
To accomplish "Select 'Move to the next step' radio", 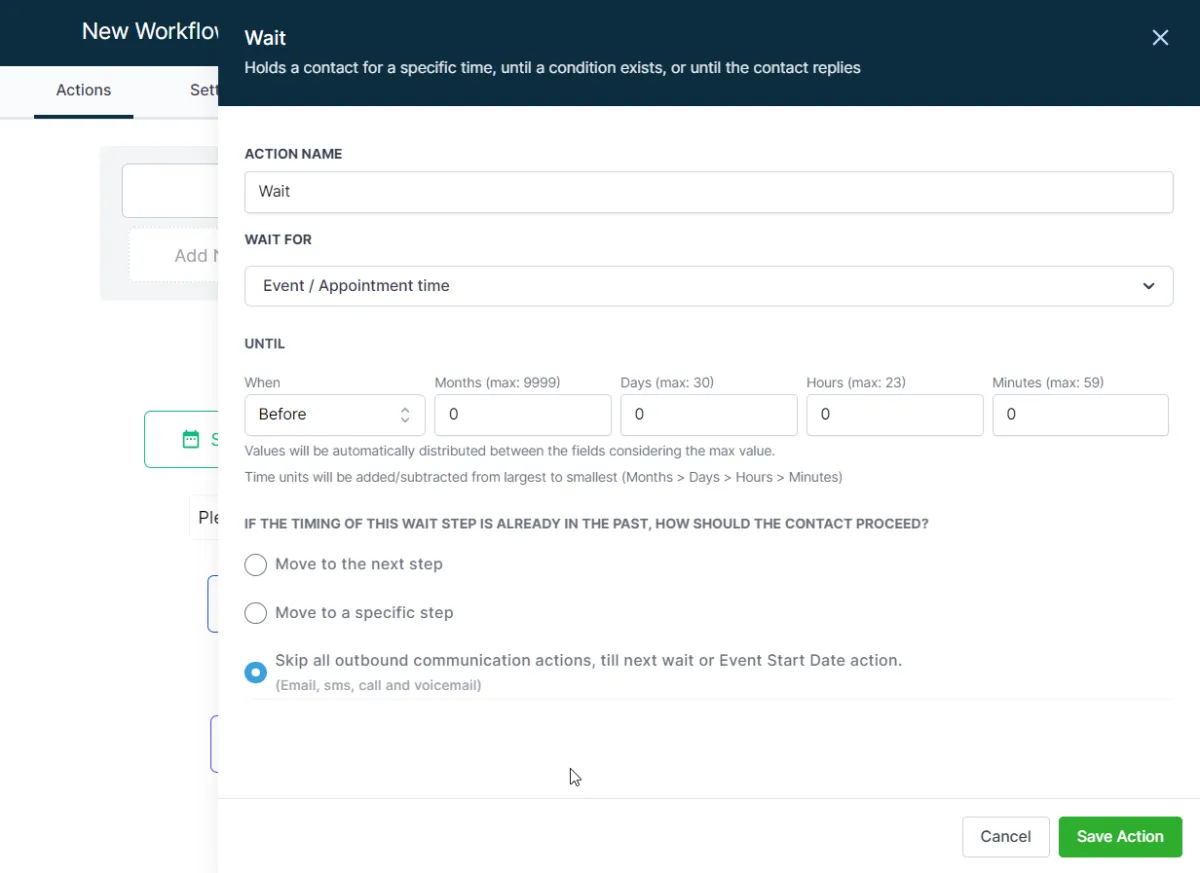I will click(256, 565).
